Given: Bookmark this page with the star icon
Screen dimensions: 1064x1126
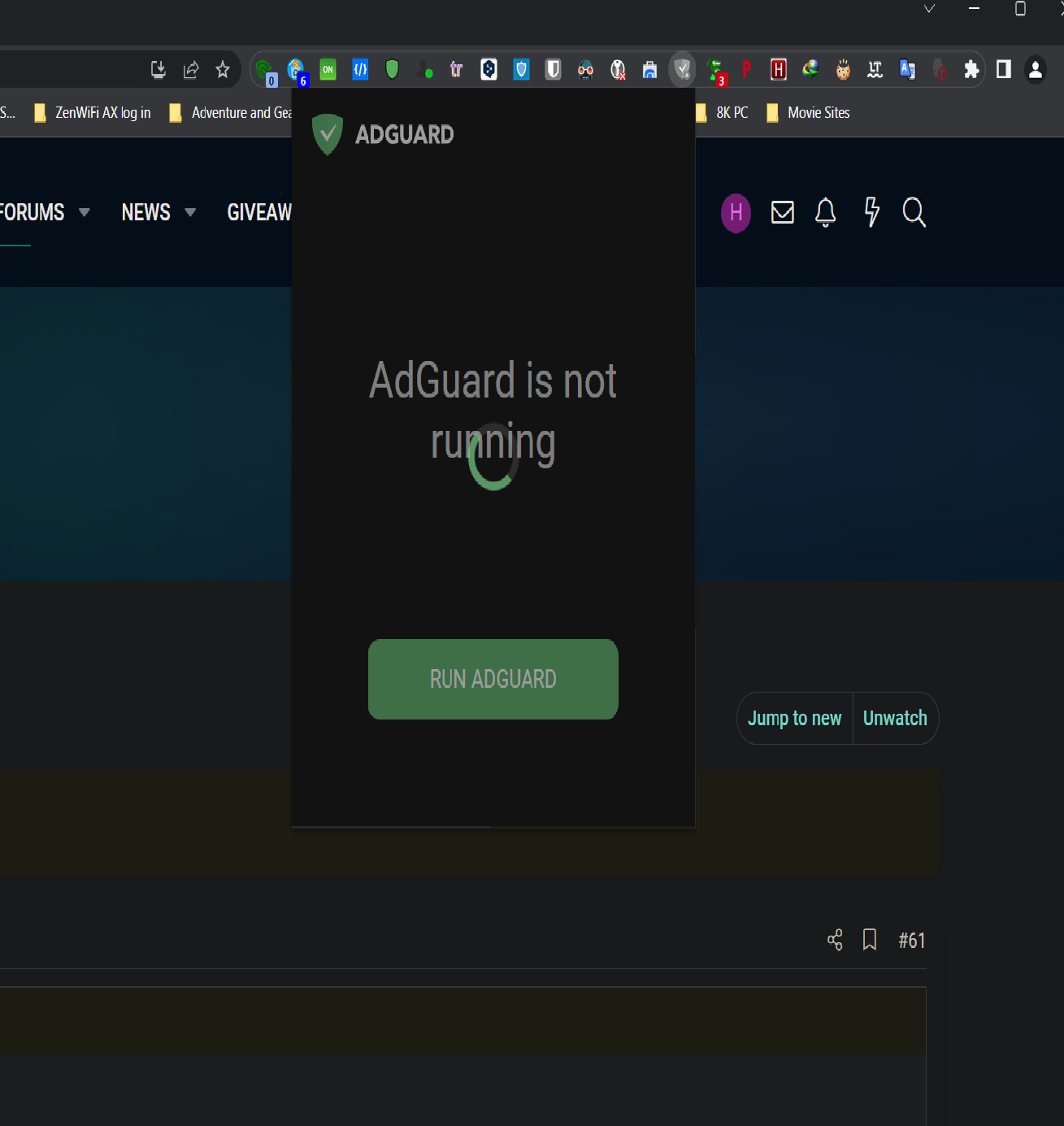Looking at the screenshot, I should click(x=223, y=70).
